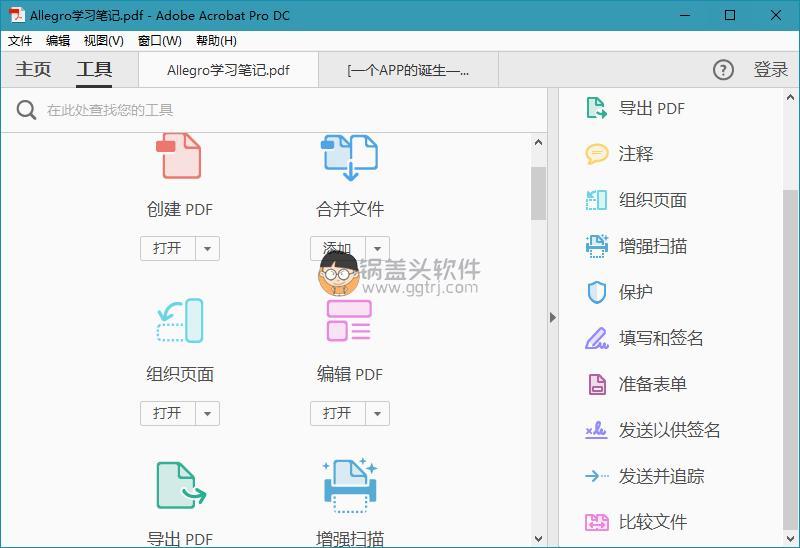Click 添加 button under 合并文件
800x548 pixels.
[x=338, y=248]
